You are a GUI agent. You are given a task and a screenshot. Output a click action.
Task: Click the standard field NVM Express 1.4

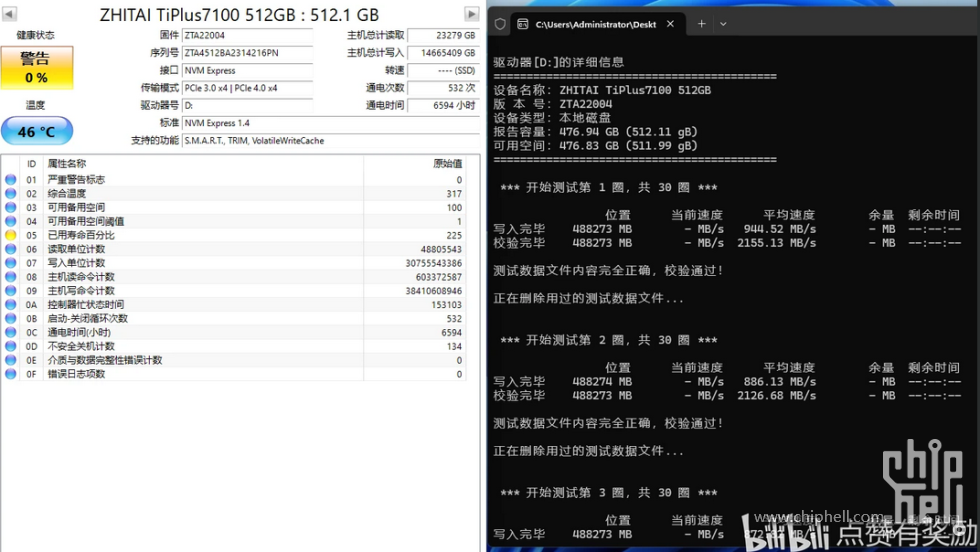(x=331, y=123)
